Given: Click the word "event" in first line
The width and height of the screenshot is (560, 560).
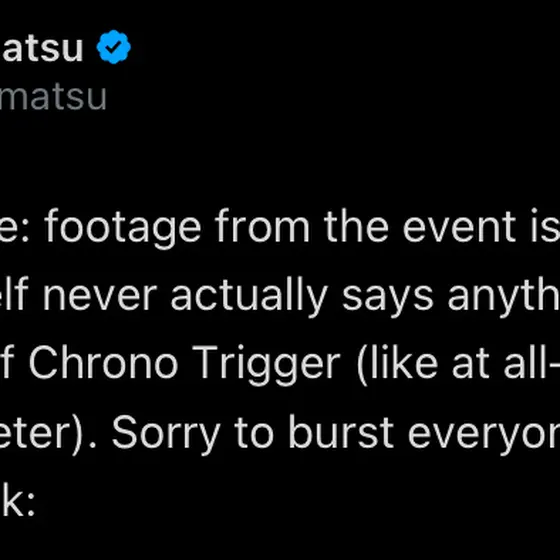Looking at the screenshot, I should coord(459,228).
